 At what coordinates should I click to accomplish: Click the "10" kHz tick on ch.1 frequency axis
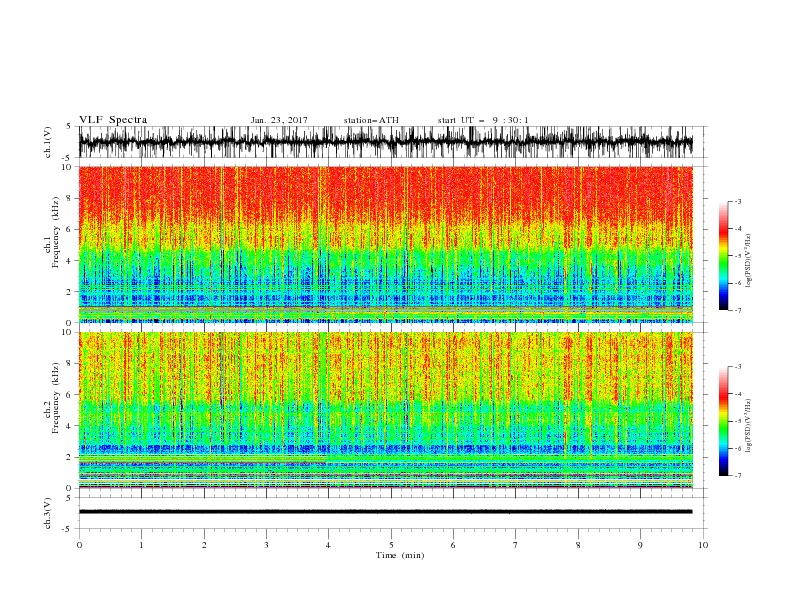point(66,167)
